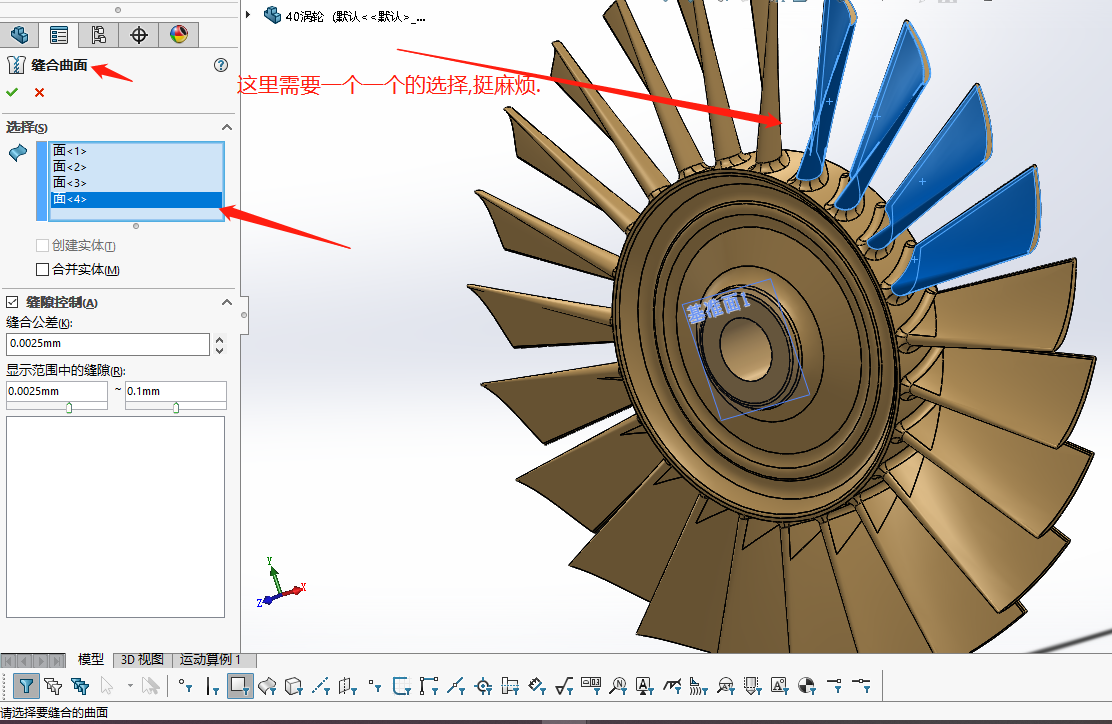Open the DisplayManager color globe tab
Image resolution: width=1112 pixels, height=724 pixels.
pos(177,35)
